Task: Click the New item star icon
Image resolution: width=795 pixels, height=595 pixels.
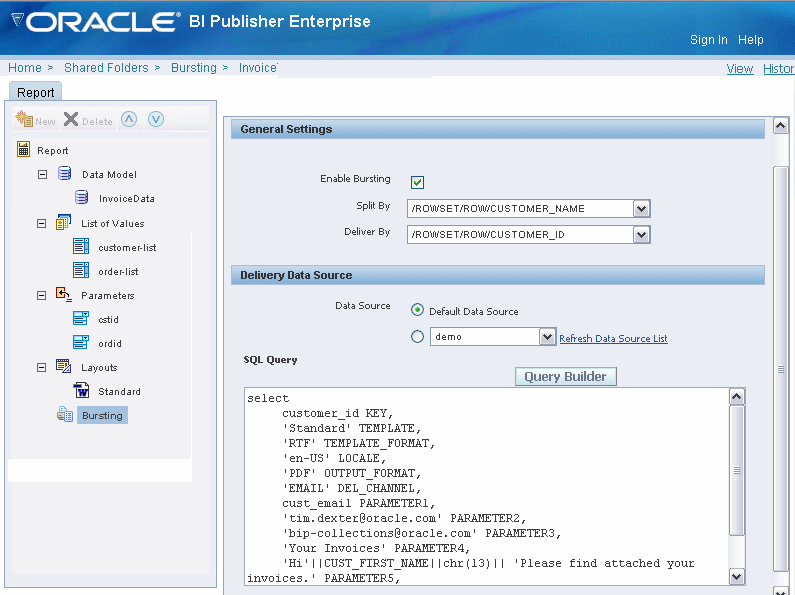Action: click(24, 119)
